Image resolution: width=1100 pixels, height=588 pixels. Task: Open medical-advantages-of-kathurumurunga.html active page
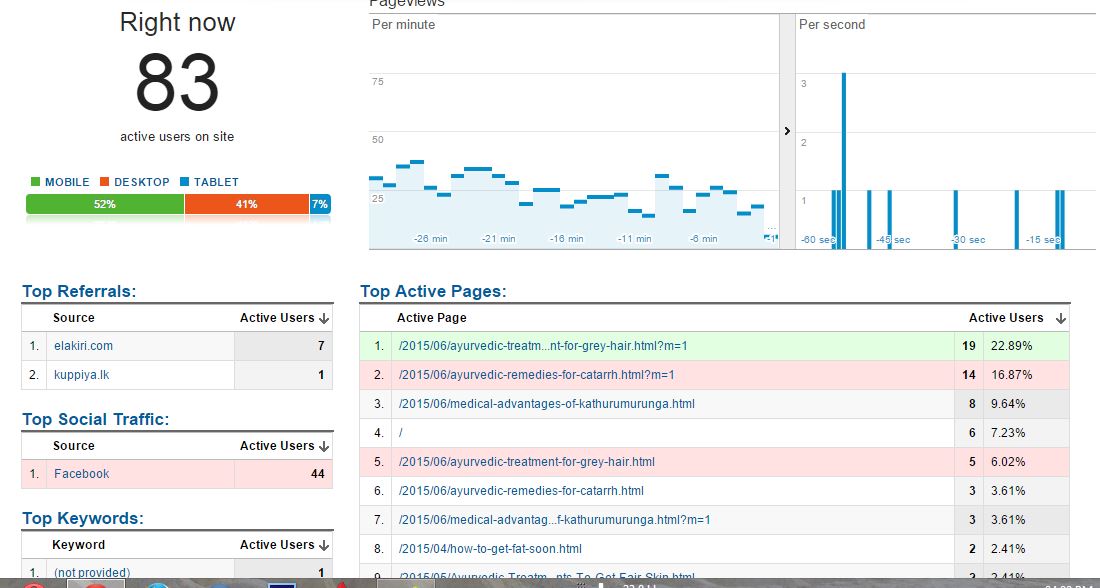tap(546, 403)
